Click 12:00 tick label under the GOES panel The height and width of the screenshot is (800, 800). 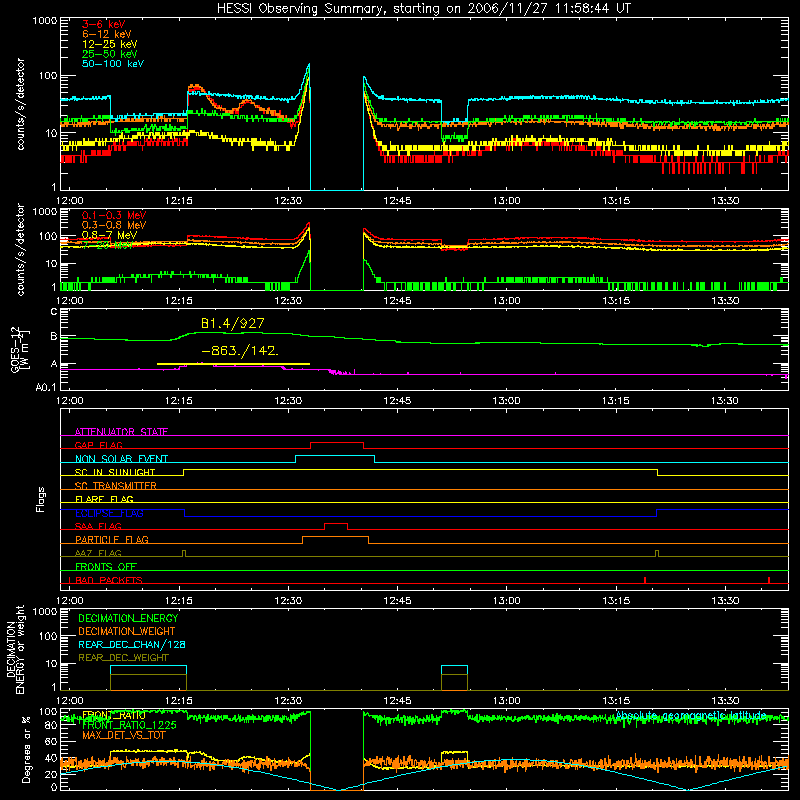point(70,401)
